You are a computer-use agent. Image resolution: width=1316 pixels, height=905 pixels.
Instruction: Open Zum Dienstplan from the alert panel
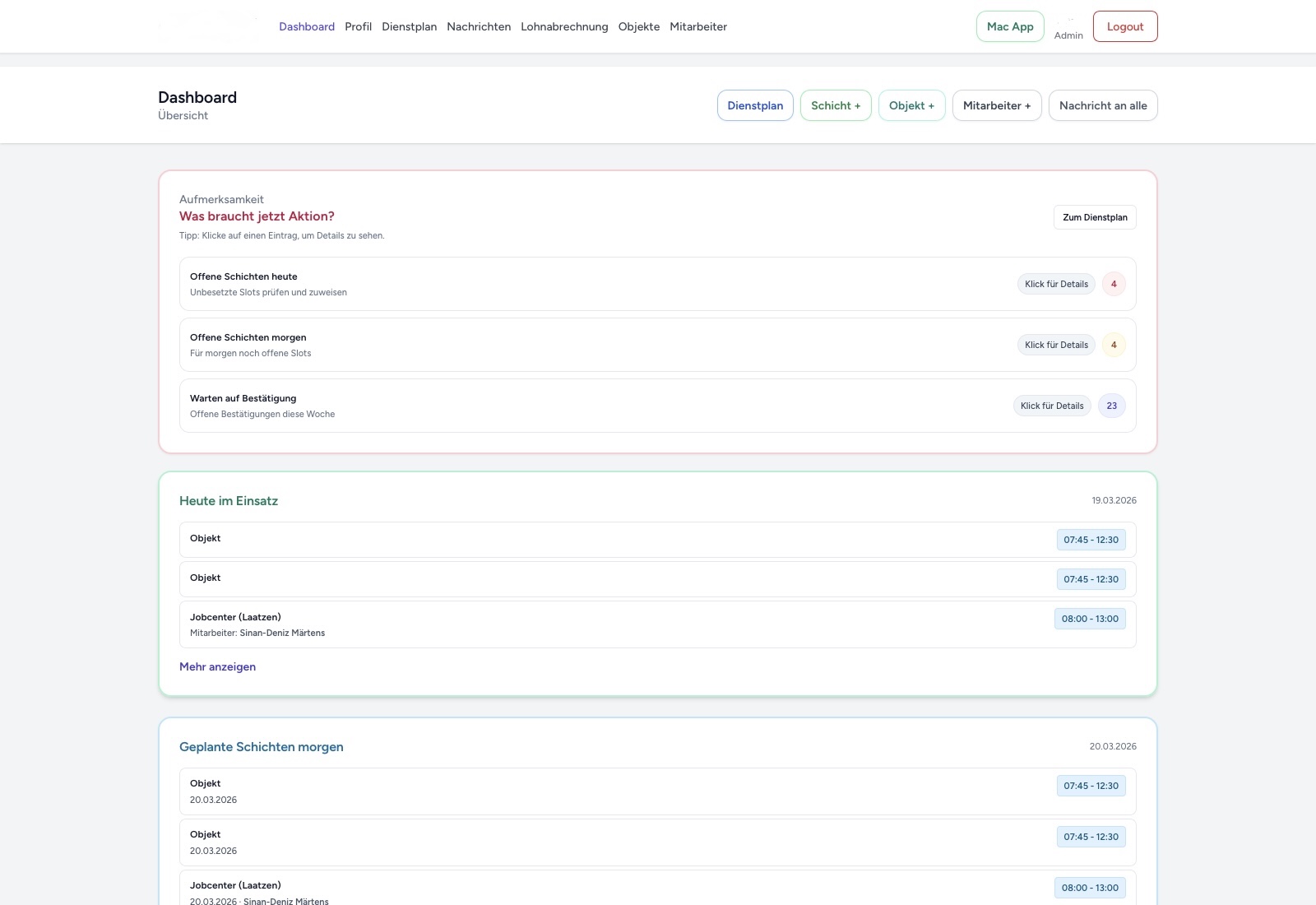click(1095, 217)
